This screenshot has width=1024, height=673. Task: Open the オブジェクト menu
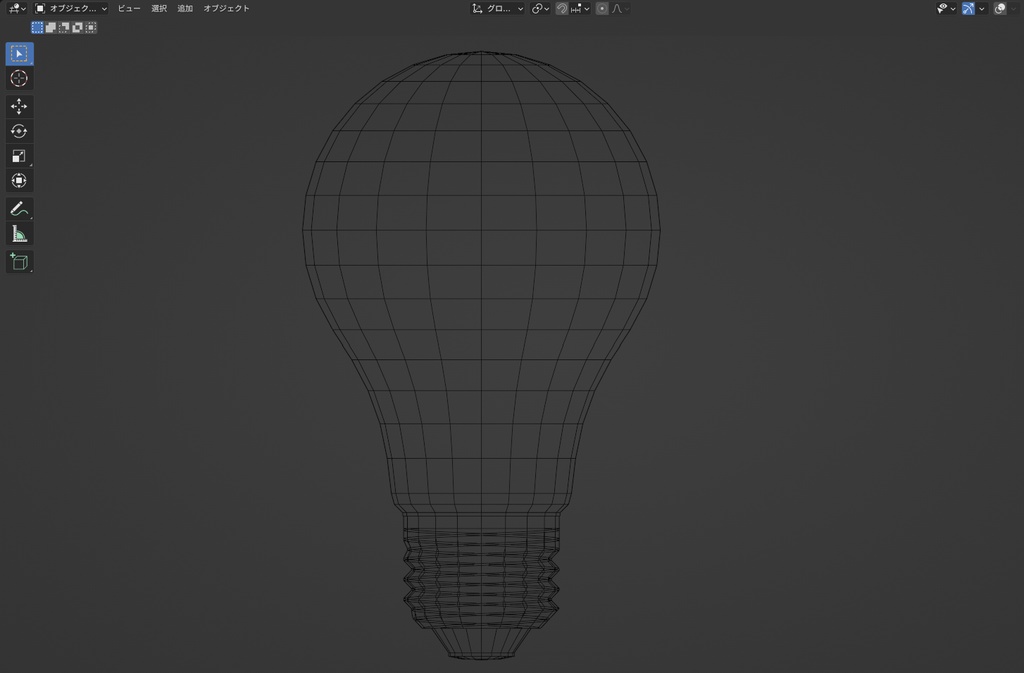[226, 8]
